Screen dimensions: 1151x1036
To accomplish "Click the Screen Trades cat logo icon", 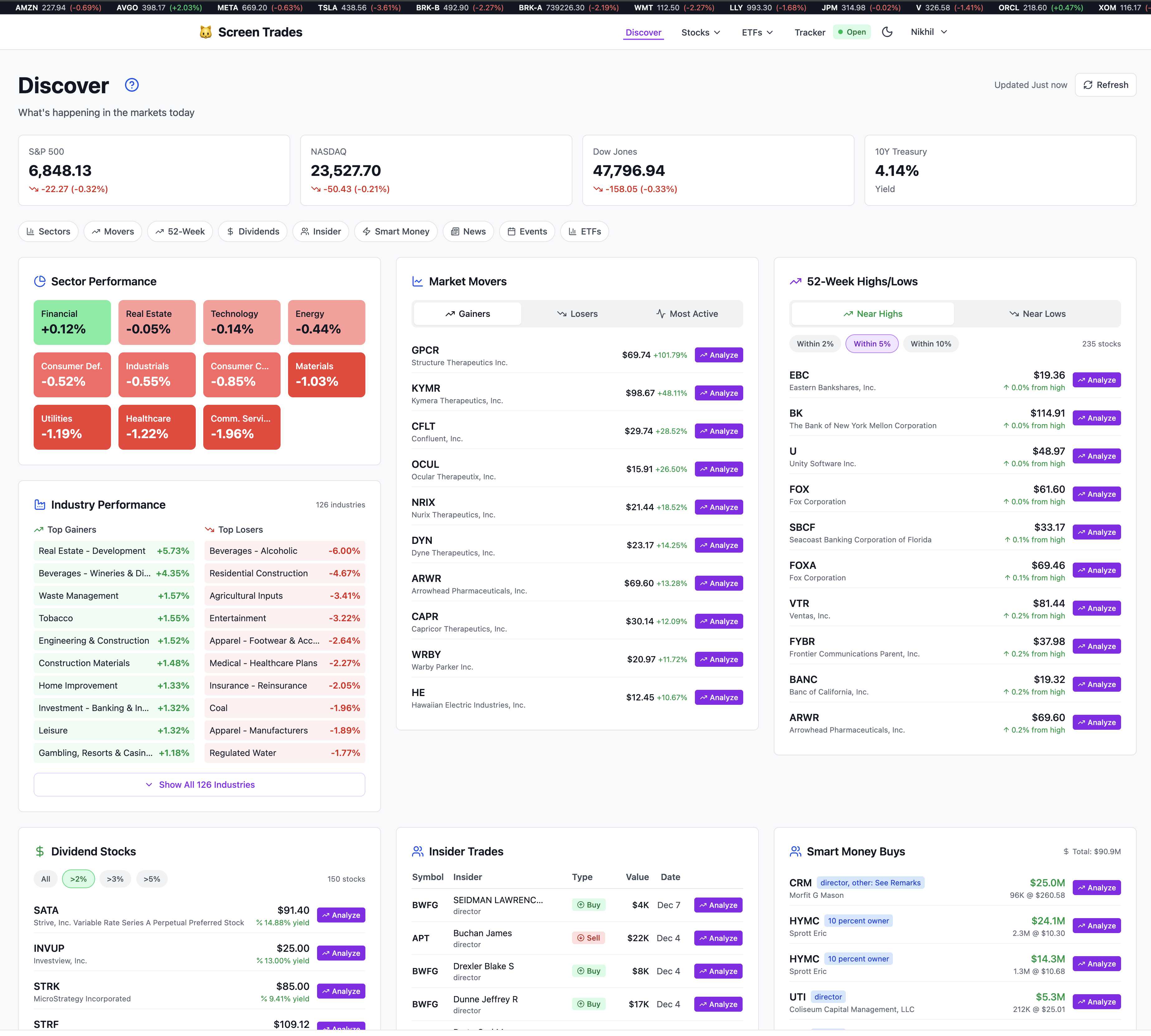I will (x=206, y=32).
